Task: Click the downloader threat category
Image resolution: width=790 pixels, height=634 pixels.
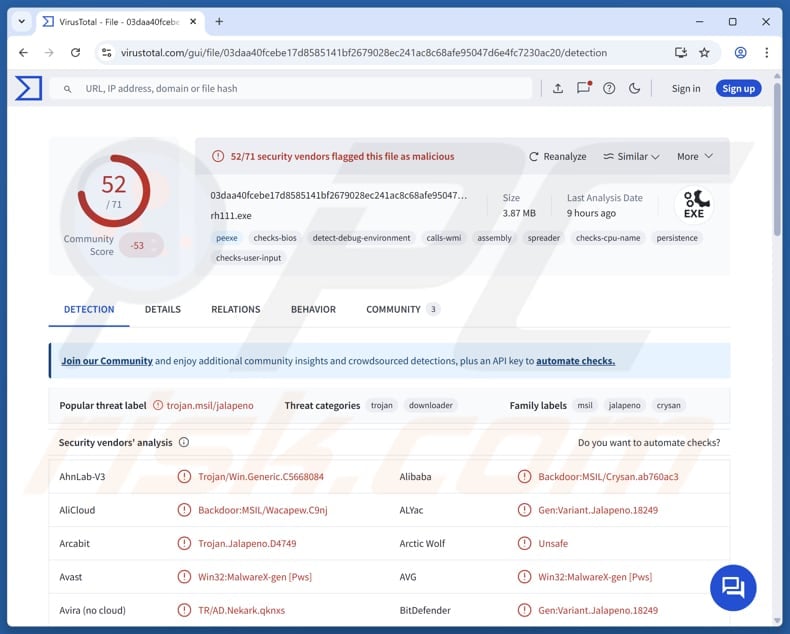Action: [x=431, y=405]
